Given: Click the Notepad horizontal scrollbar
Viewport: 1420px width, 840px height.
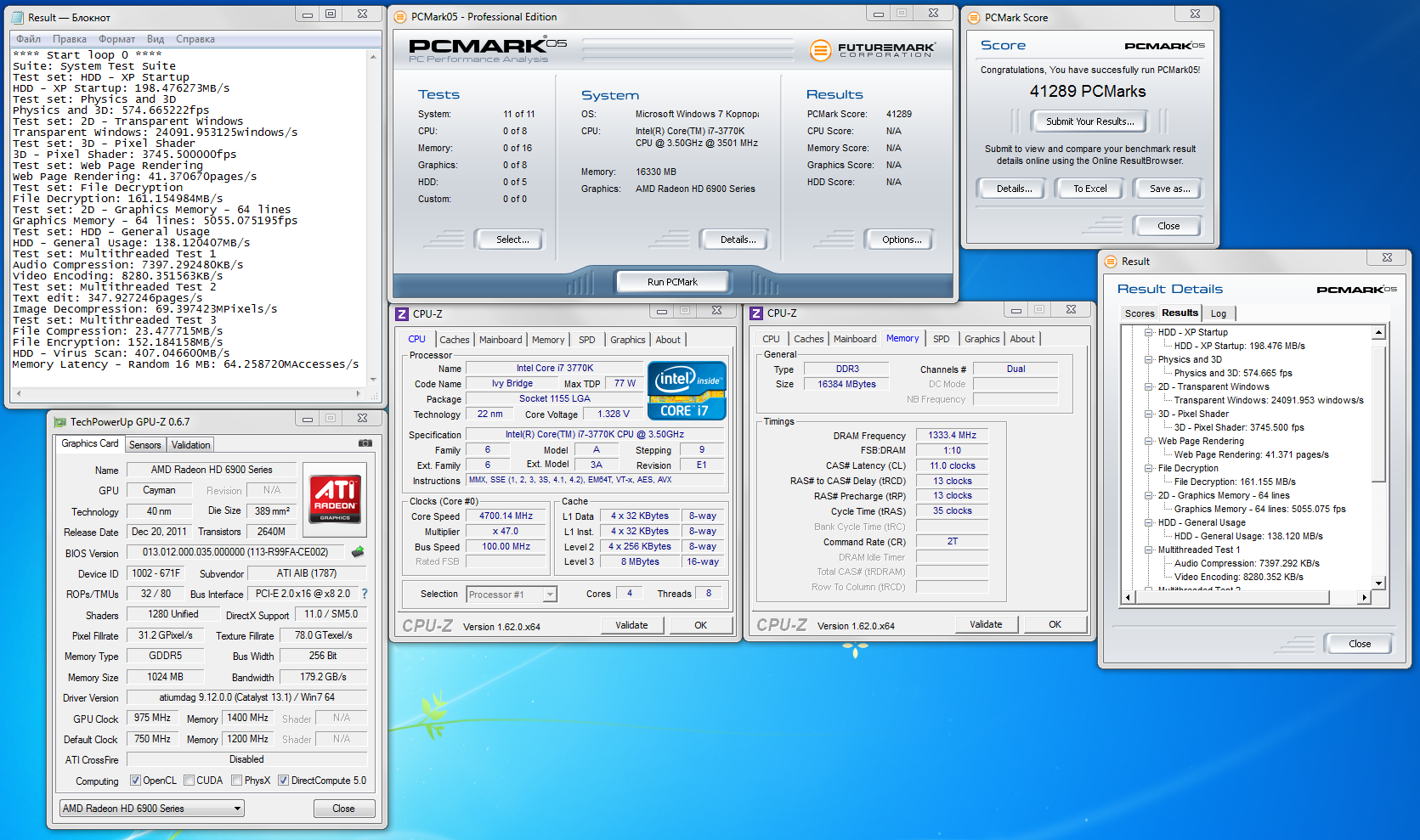Looking at the screenshot, I should (189, 394).
